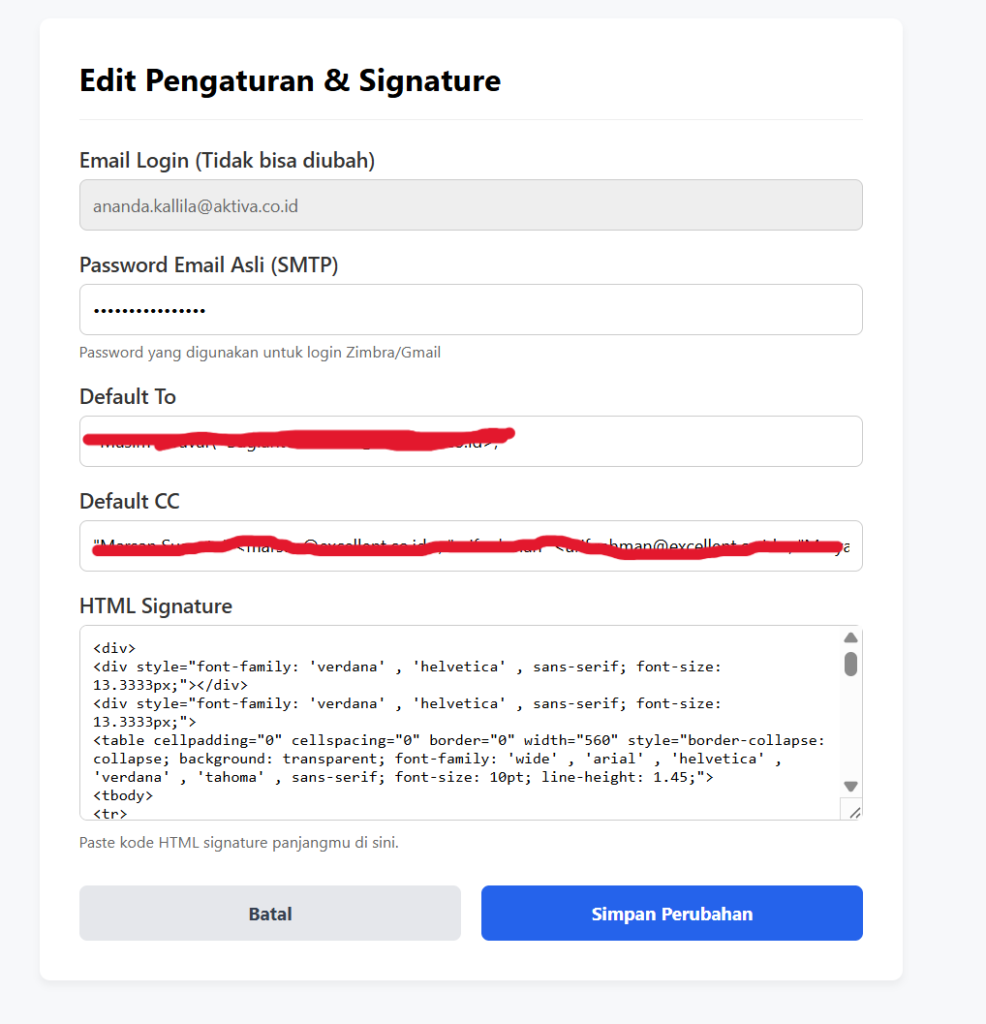Viewport: 986px width, 1024px height.
Task: Save changes with Simpan Perubahan
Action: 671,913
